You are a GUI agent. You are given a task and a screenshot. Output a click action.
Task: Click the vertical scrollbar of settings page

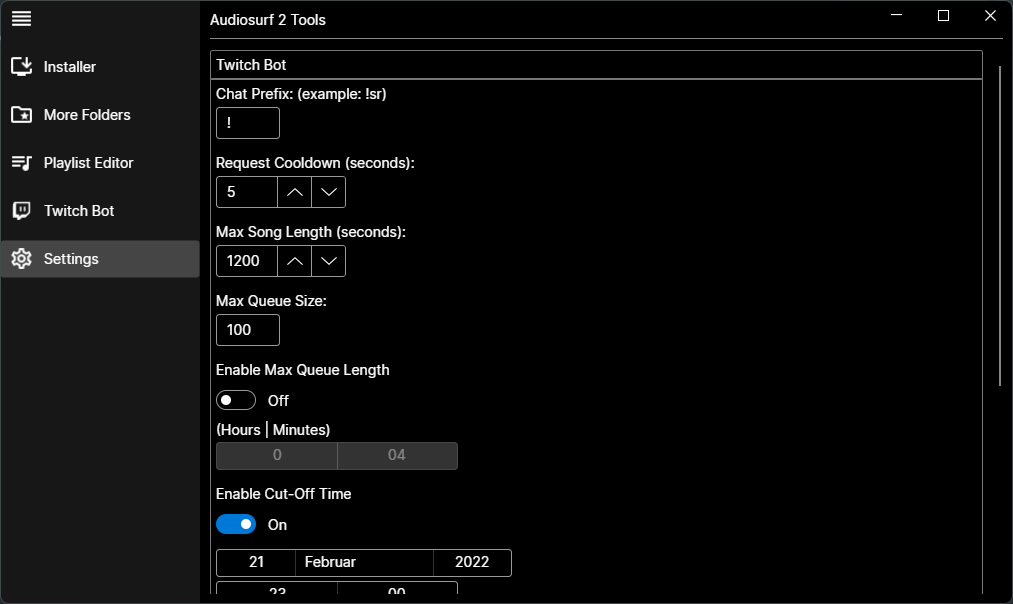[x=1000, y=226]
